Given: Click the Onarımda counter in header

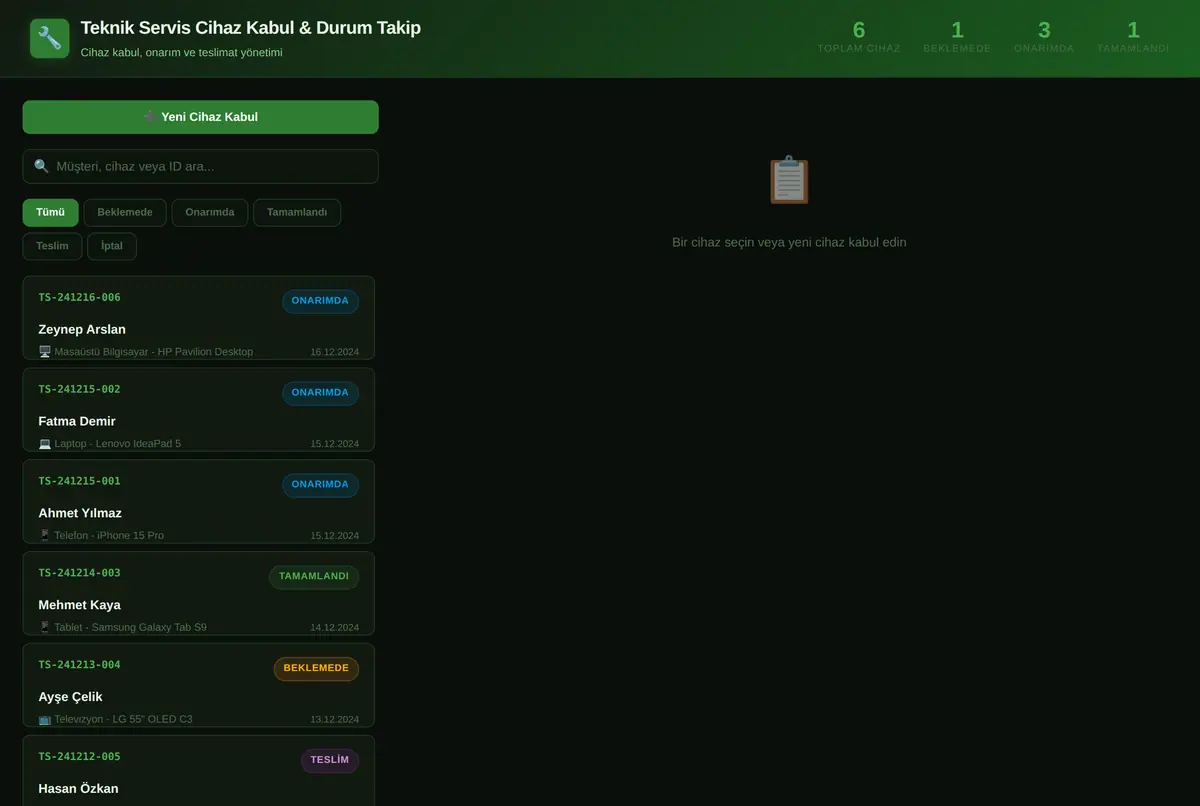Looking at the screenshot, I should click(1044, 37).
